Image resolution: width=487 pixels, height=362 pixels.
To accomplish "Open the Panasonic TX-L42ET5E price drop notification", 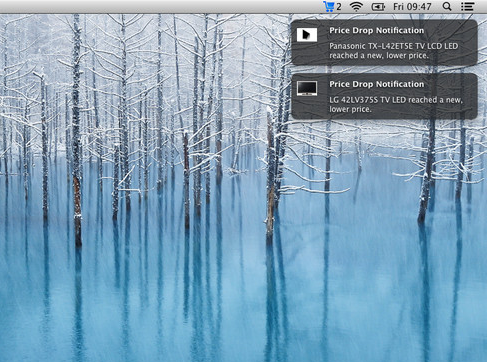I will click(x=384, y=42).
